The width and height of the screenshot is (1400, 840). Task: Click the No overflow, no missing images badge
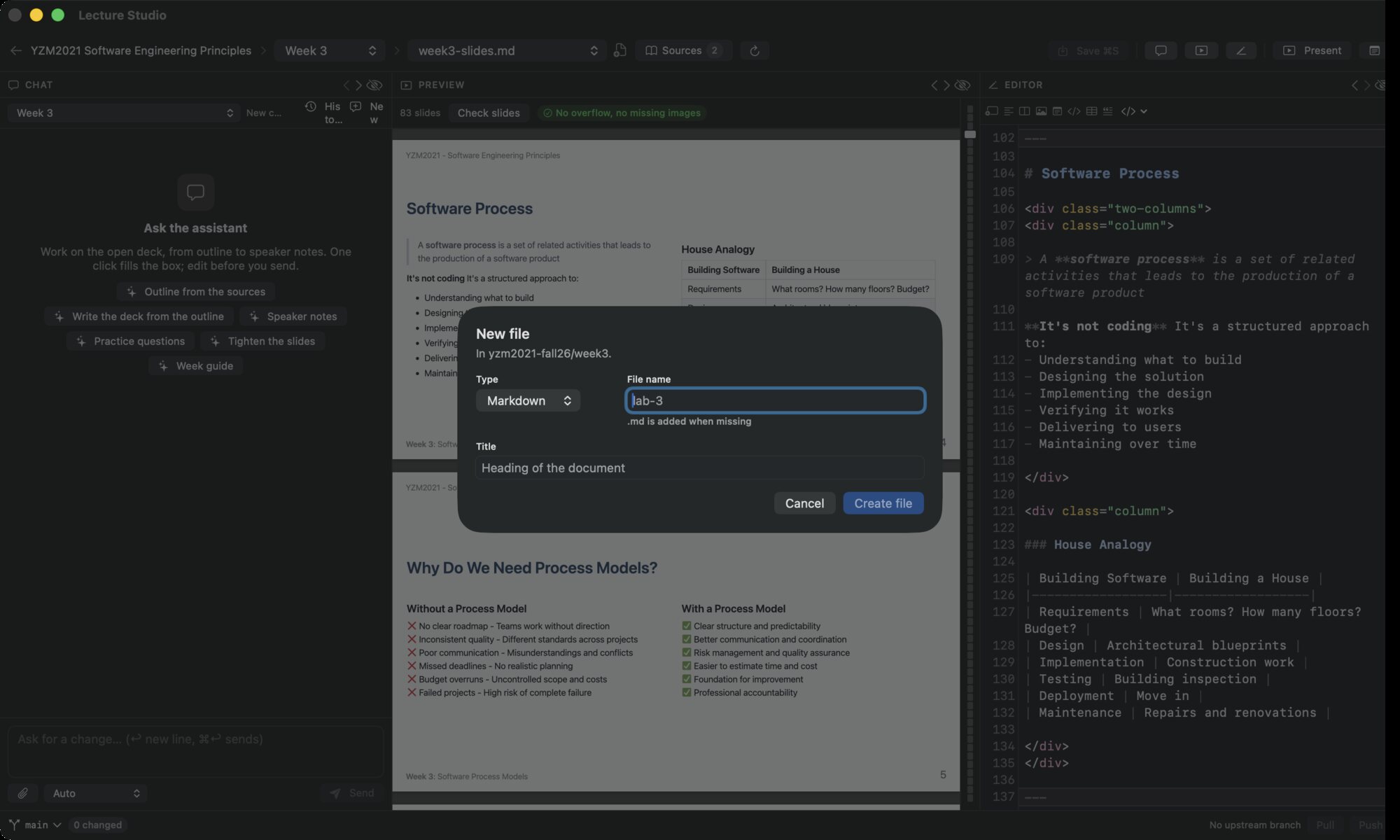tap(622, 113)
